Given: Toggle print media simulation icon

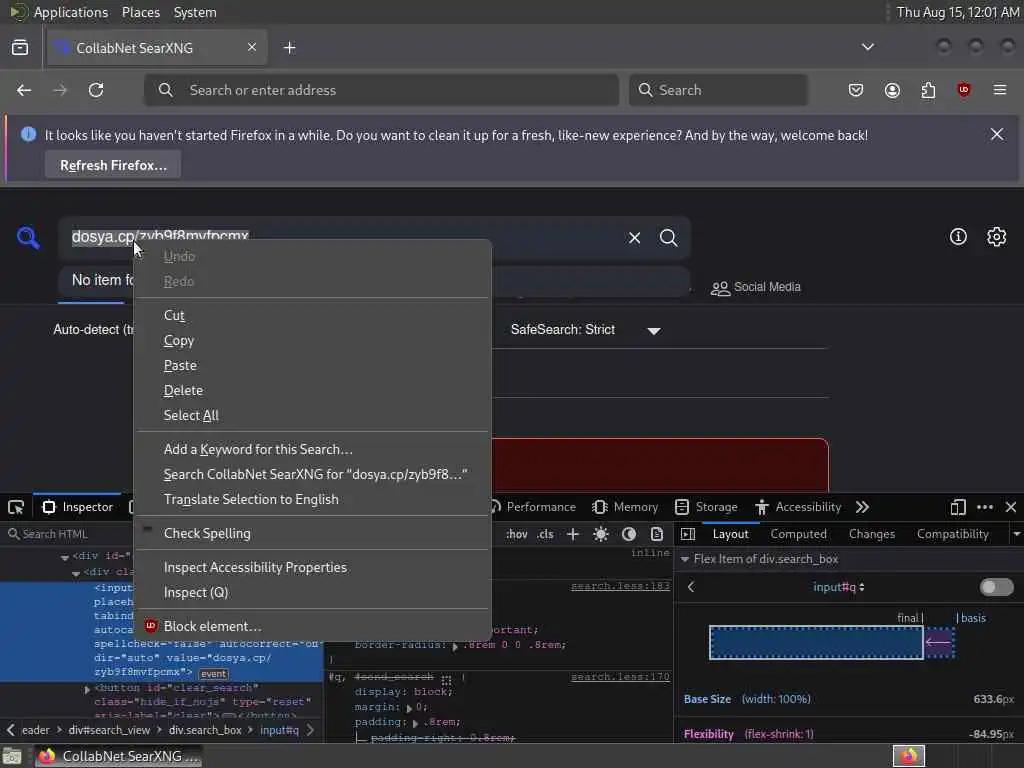Looking at the screenshot, I should click(657, 534).
